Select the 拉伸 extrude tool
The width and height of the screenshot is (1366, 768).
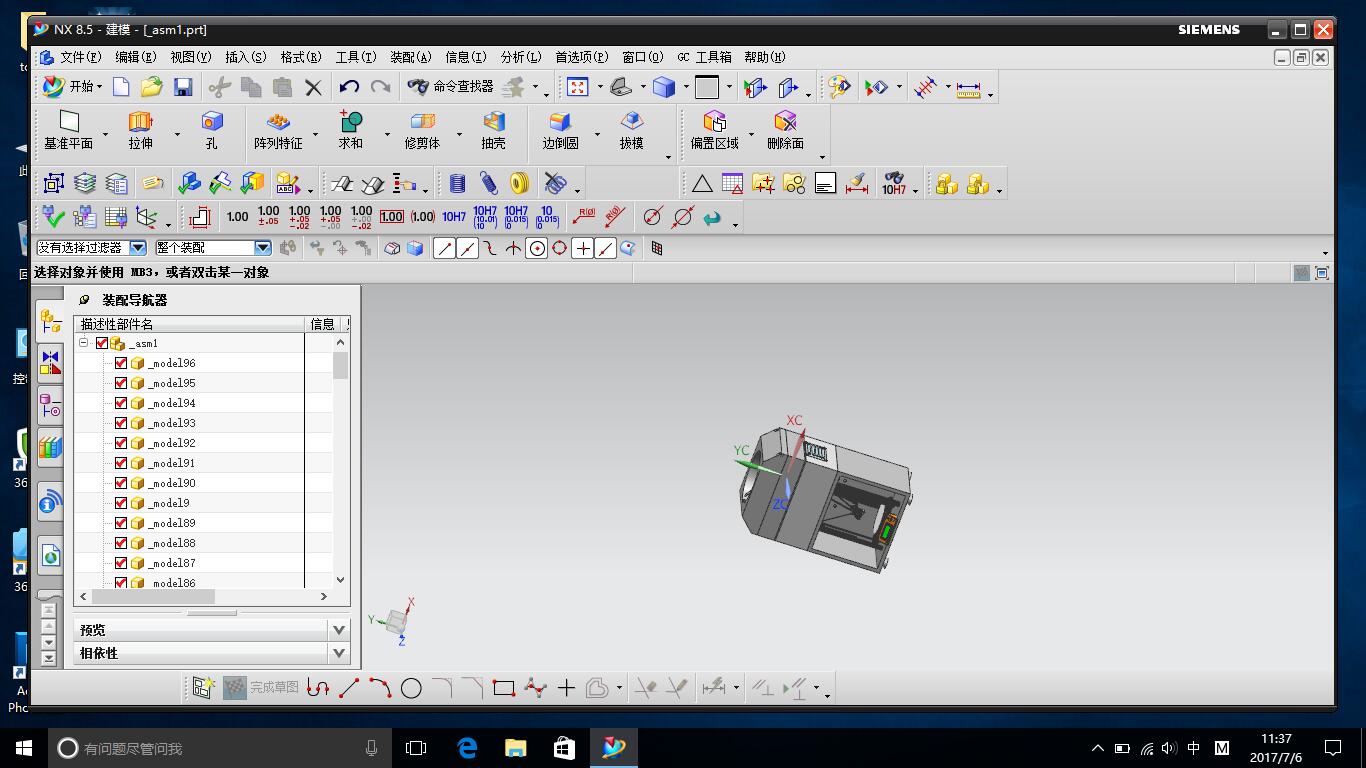[x=140, y=131]
